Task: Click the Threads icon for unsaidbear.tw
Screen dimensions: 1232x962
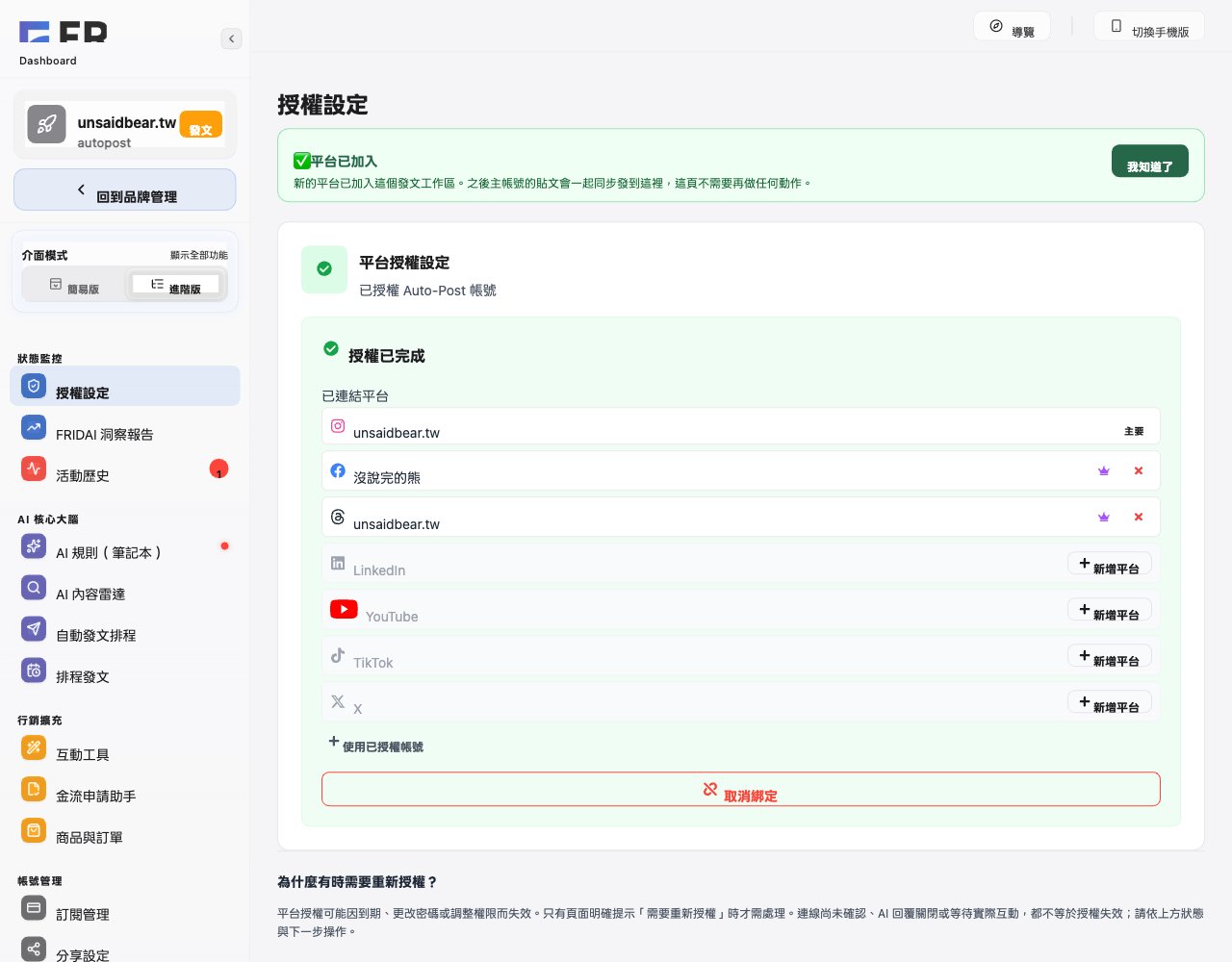Action: tap(338, 517)
